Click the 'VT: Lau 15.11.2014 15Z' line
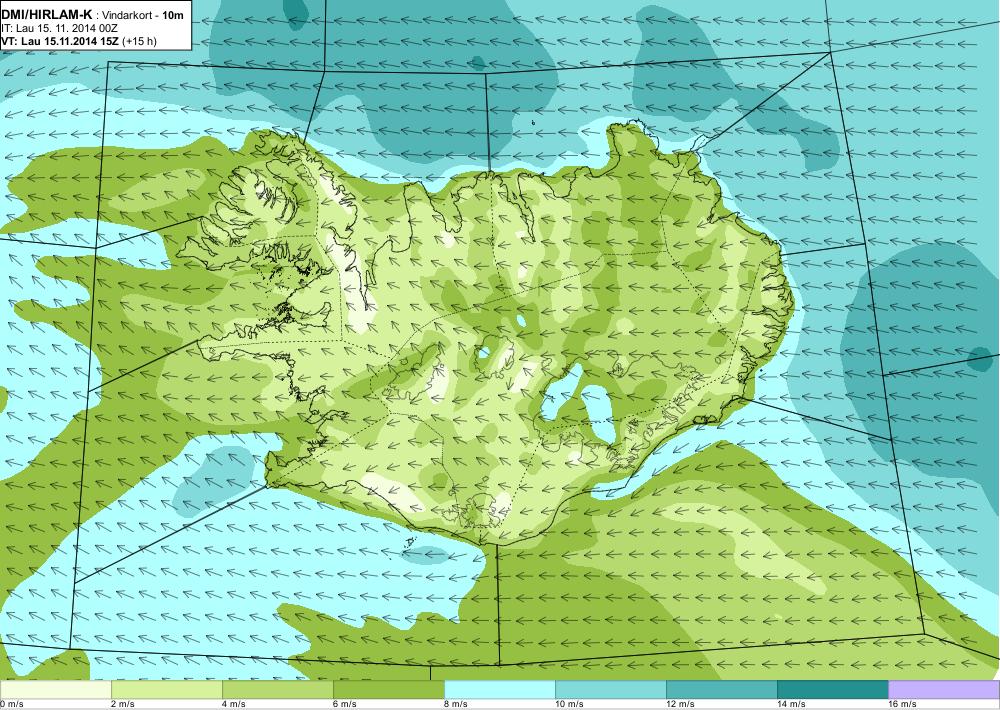The height and width of the screenshot is (710, 1000). tap(60, 41)
